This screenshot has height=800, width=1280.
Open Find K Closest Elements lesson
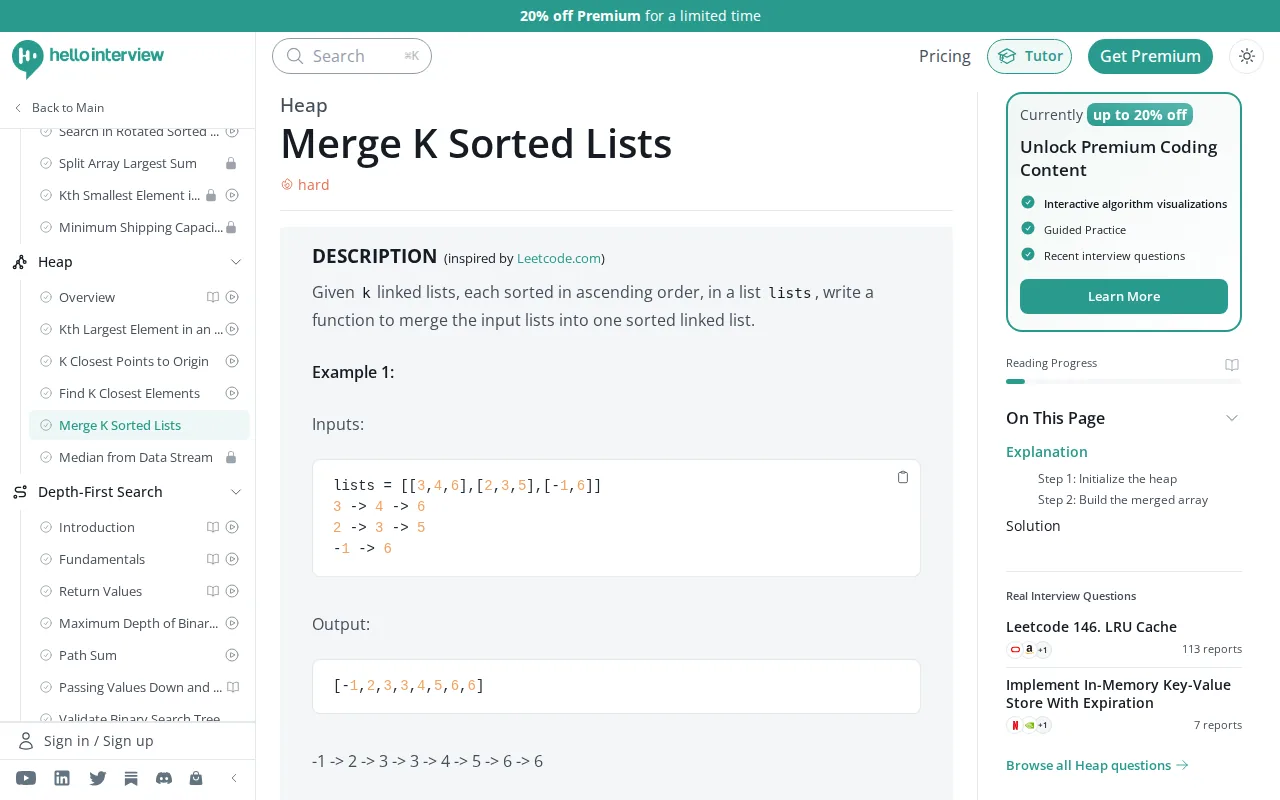(x=129, y=393)
